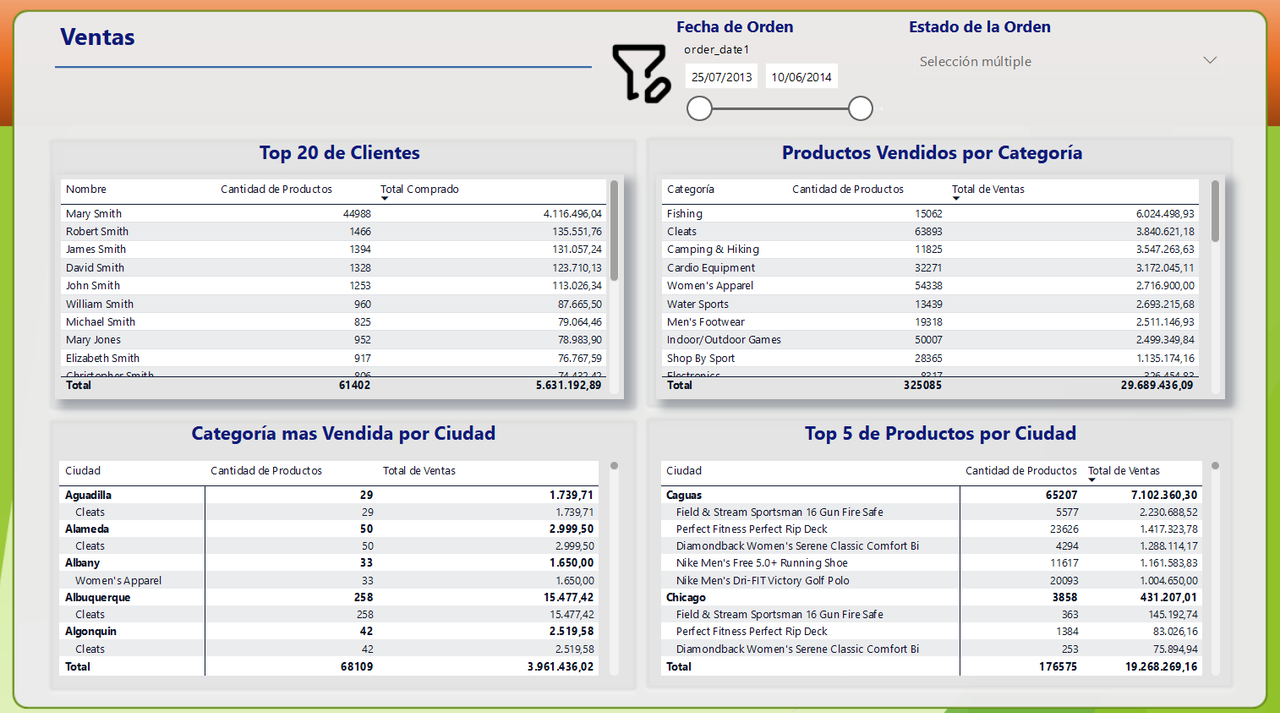This screenshot has height=713, width=1280.
Task: Click the Ventas page title
Action: (97, 37)
